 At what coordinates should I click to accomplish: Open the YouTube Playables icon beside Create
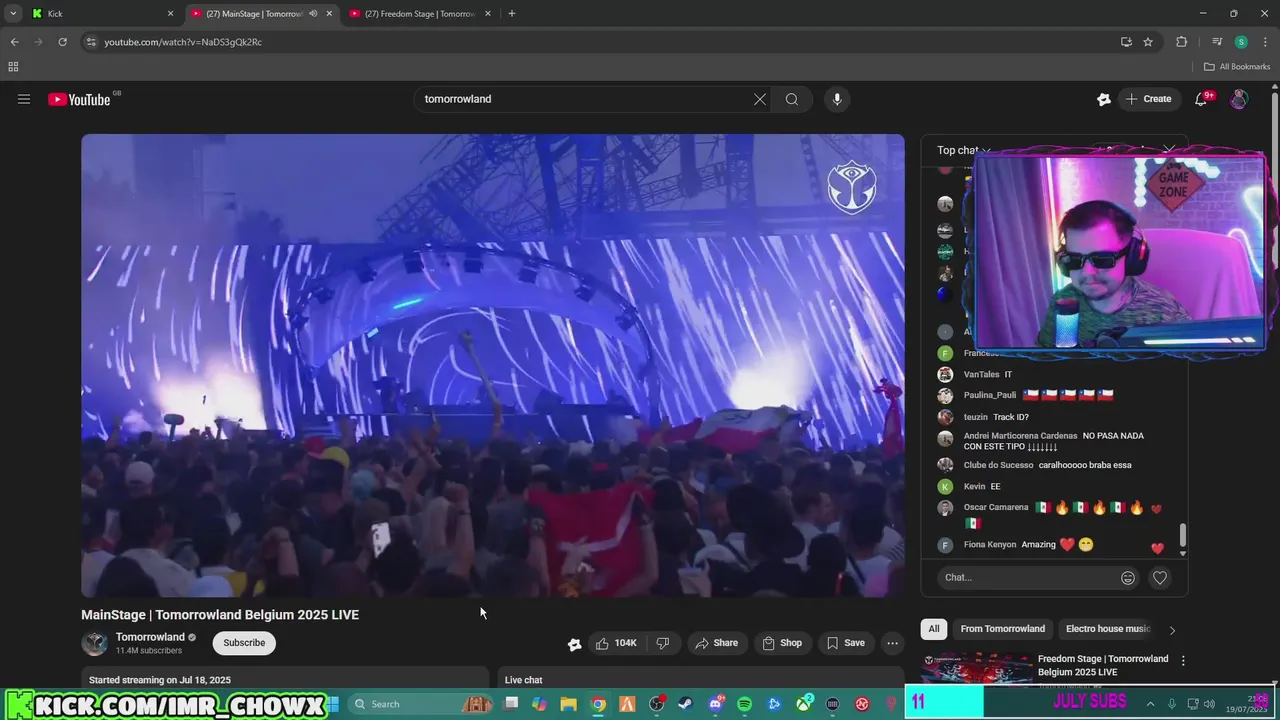[x=1104, y=99]
